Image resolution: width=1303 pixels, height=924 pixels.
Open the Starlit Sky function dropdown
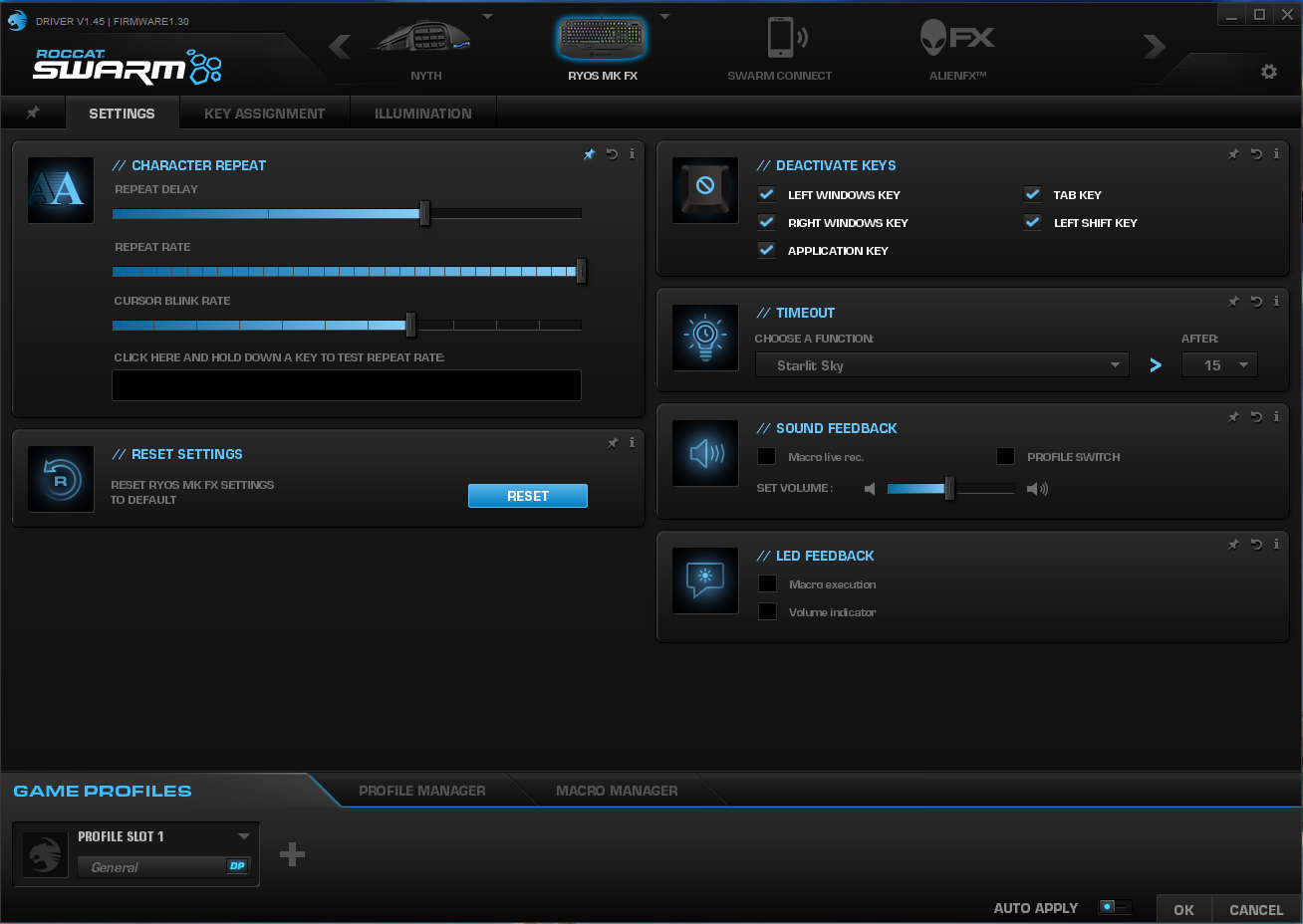(941, 365)
